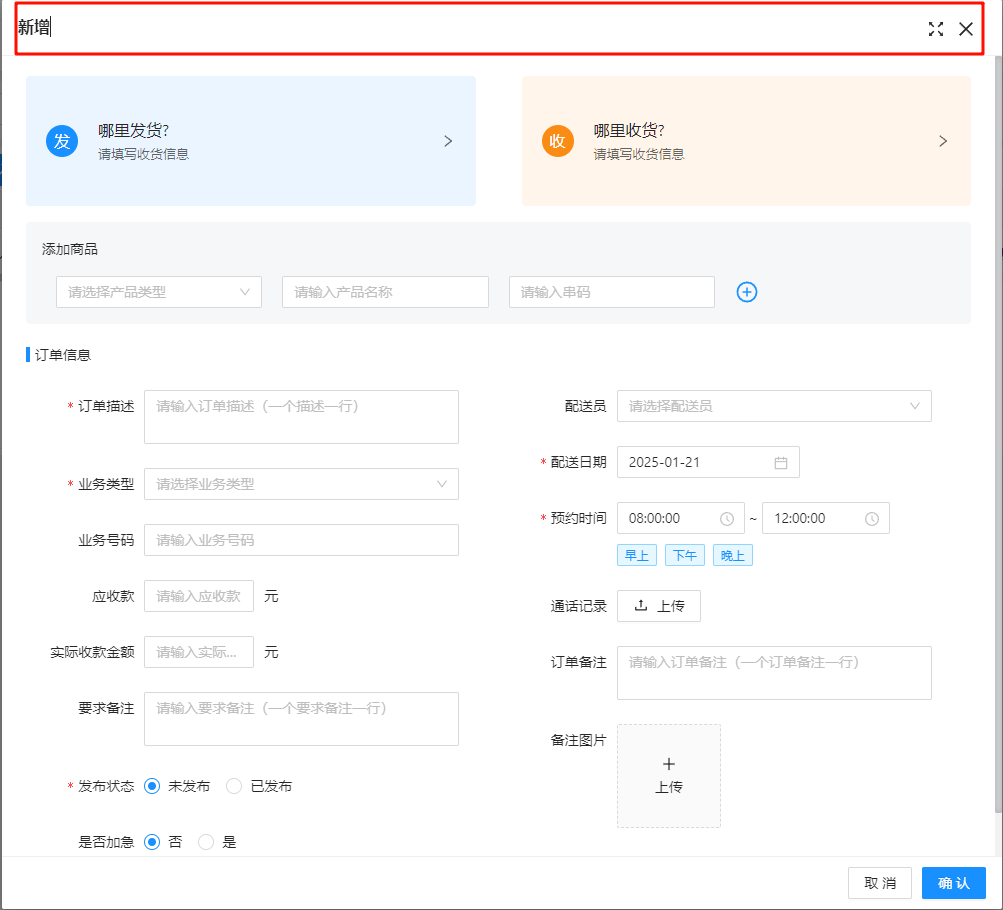Click the 备注图片 upload box
This screenshot has height=910, width=1003.
(668, 776)
